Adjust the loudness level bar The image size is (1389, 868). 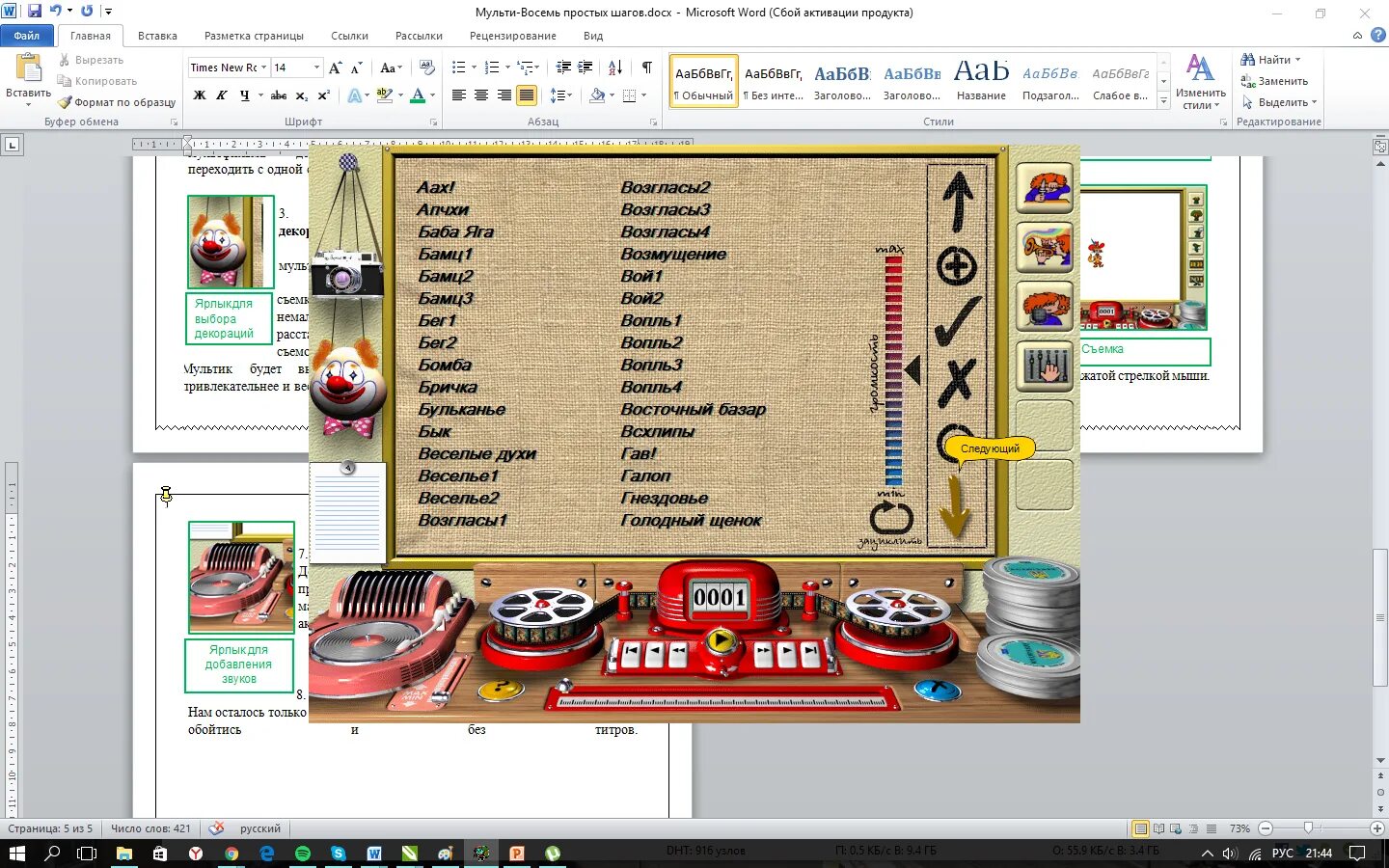click(894, 370)
